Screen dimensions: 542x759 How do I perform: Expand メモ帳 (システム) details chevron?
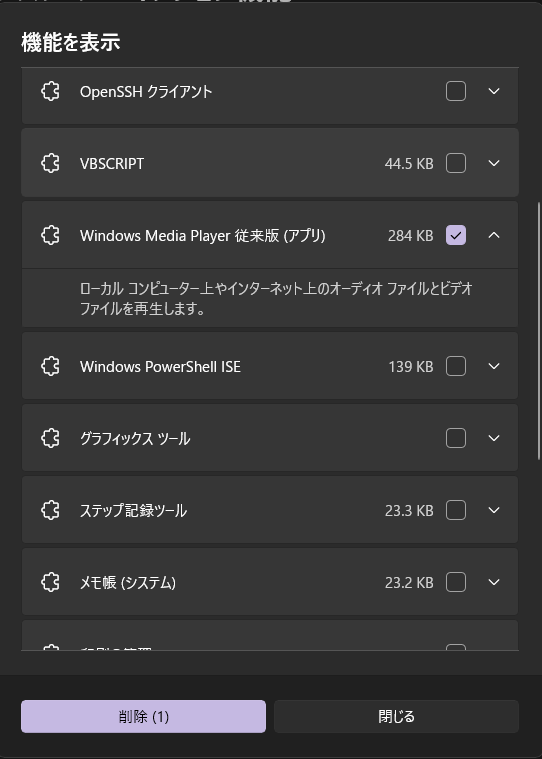[494, 582]
